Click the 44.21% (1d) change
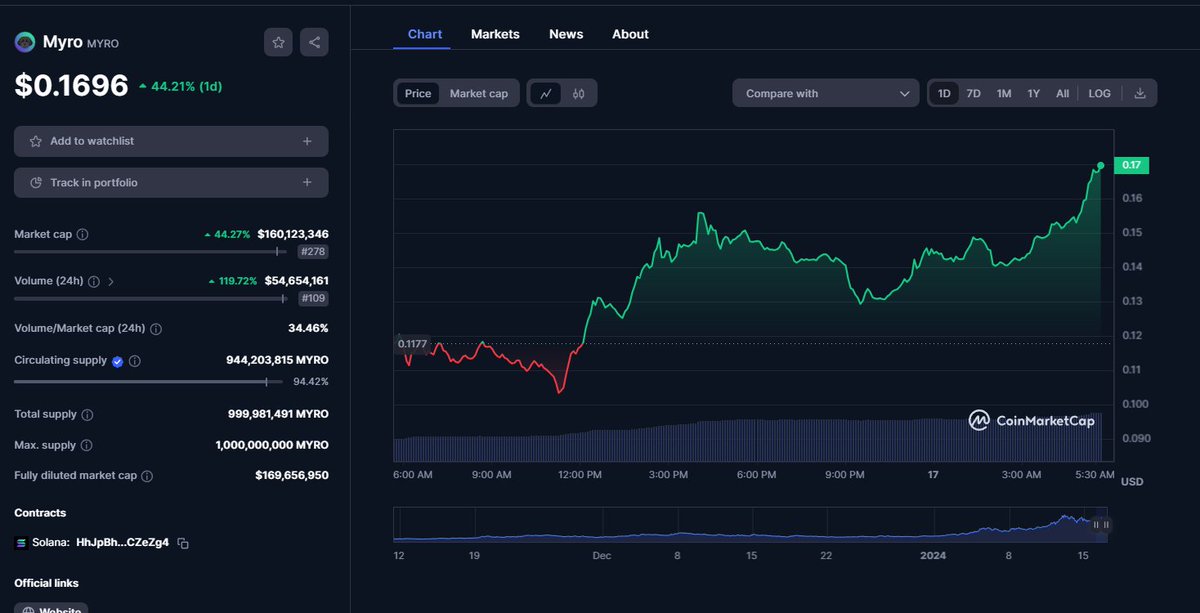 tap(180, 87)
